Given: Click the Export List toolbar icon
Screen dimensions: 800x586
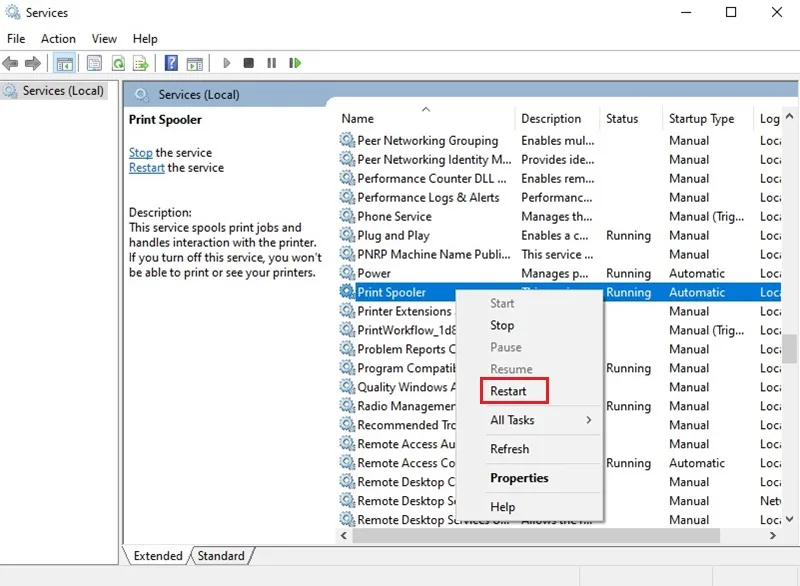Looking at the screenshot, I should pos(141,63).
